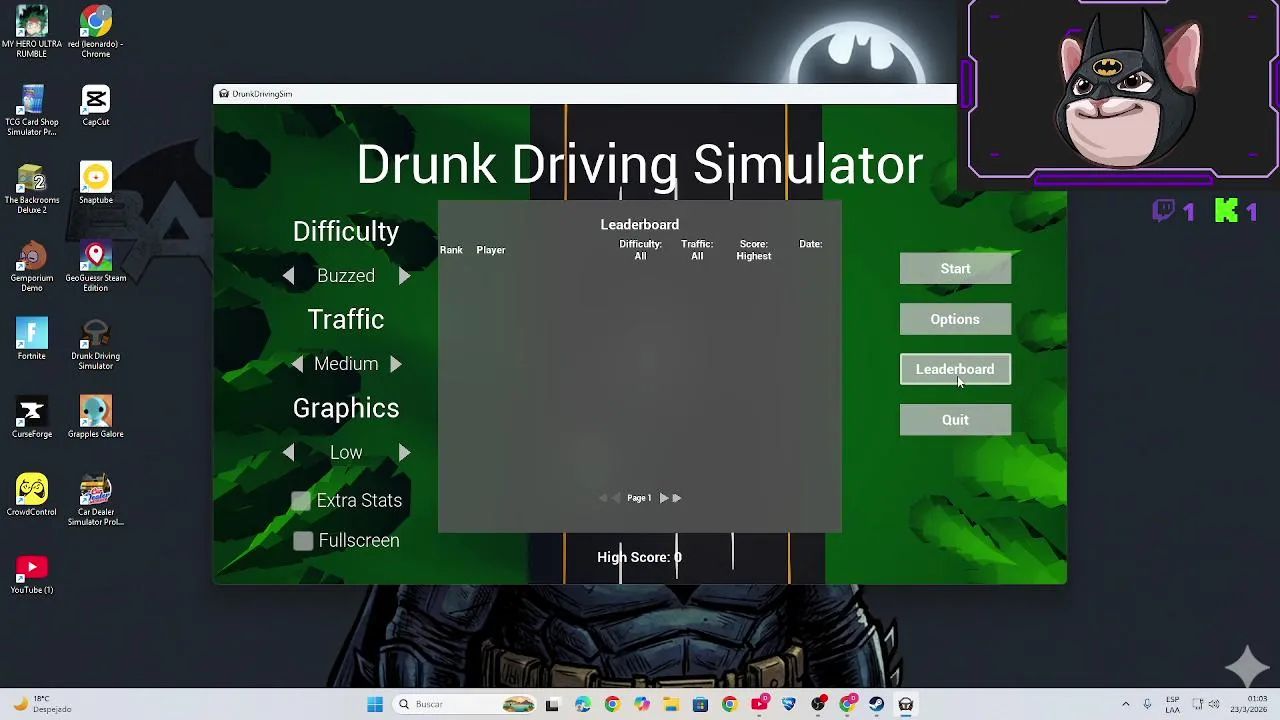
Task: Select the CrowdControl desktop icon
Action: (x=31, y=496)
